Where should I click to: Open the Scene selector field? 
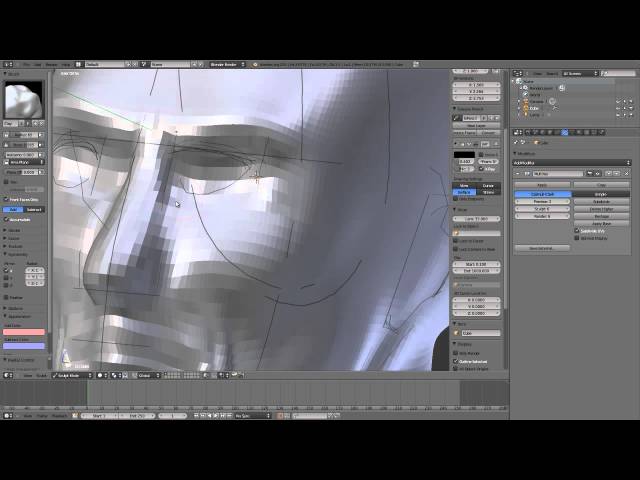tap(171, 64)
